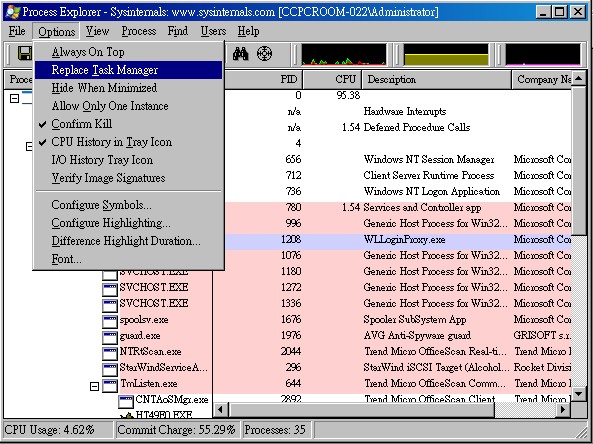Close the open Options menu
Image resolution: width=593 pixels, height=444 pixels.
click(x=56, y=31)
